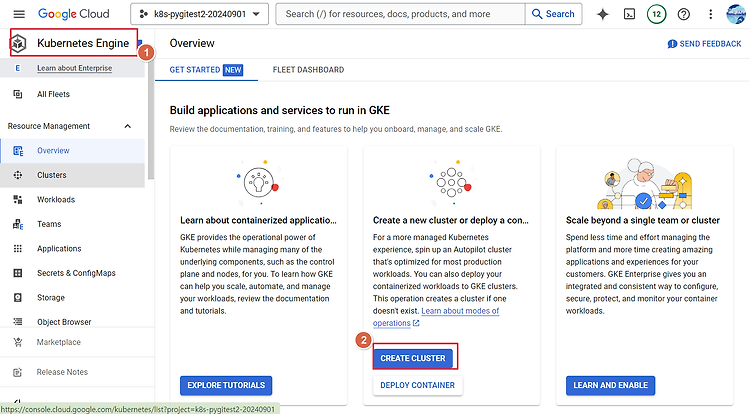Click the Clusters sidebar icon
This screenshot has width=750, height=414.
tap(18, 175)
